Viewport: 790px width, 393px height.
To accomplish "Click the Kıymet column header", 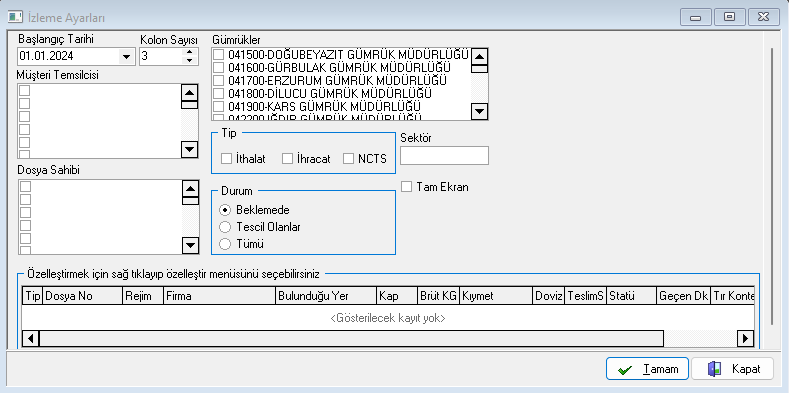I will pos(496,296).
